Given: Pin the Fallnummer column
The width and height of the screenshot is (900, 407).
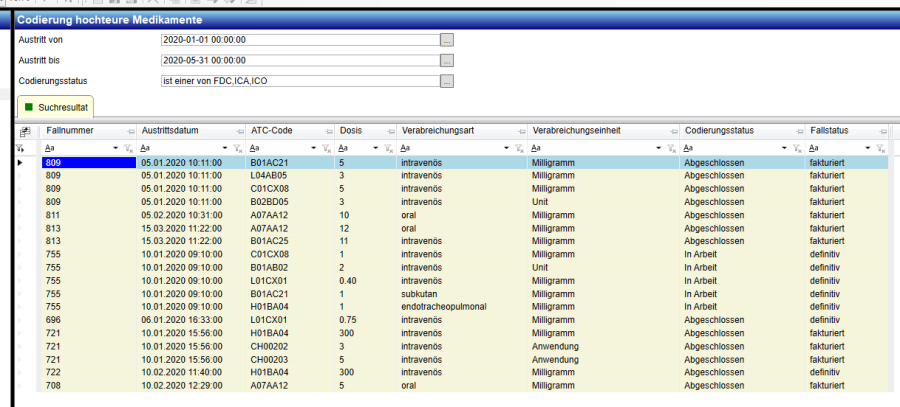Looking at the screenshot, I should pyautogui.click(x=129, y=131).
